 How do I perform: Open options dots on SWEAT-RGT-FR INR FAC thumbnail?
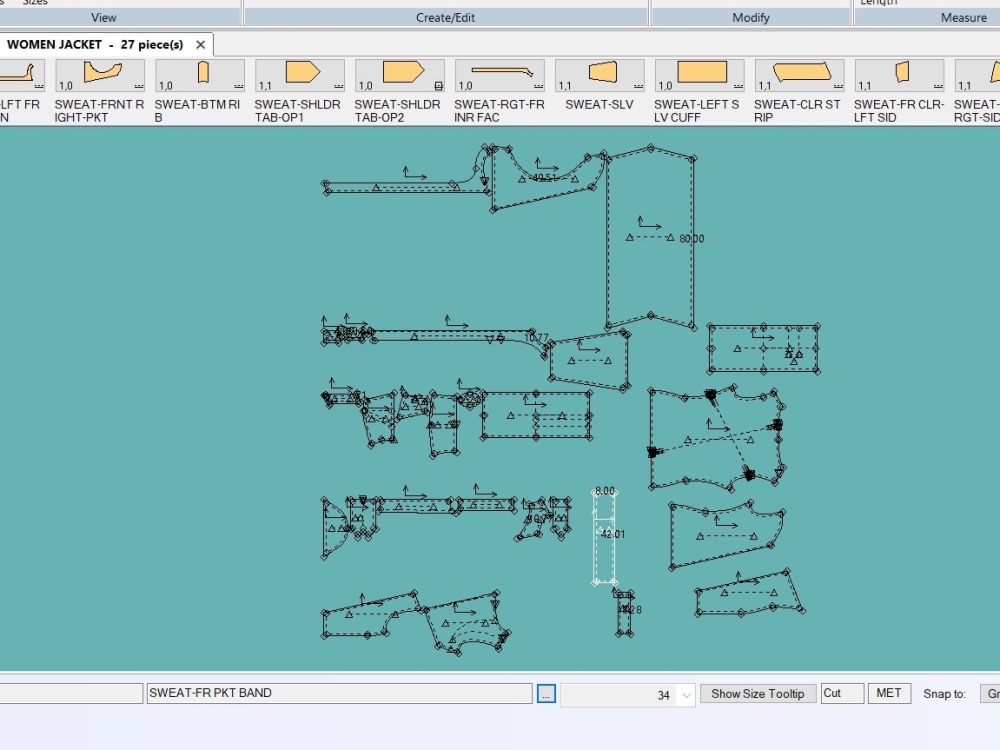(538, 85)
